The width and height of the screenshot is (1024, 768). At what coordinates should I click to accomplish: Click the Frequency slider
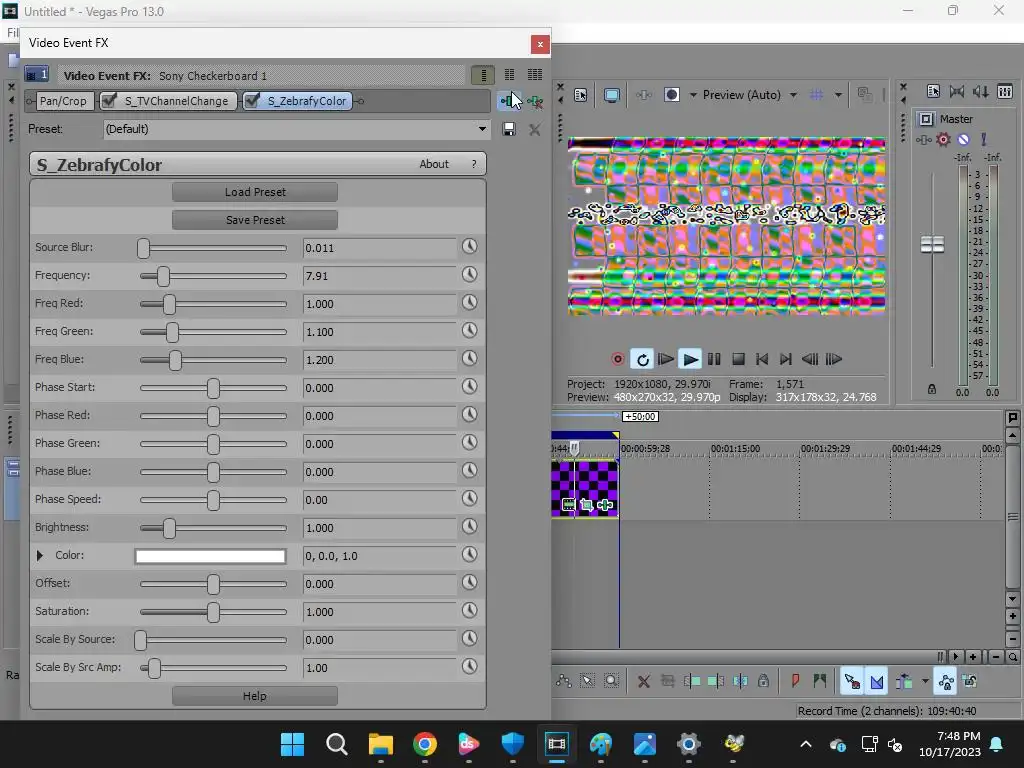[x=214, y=276]
